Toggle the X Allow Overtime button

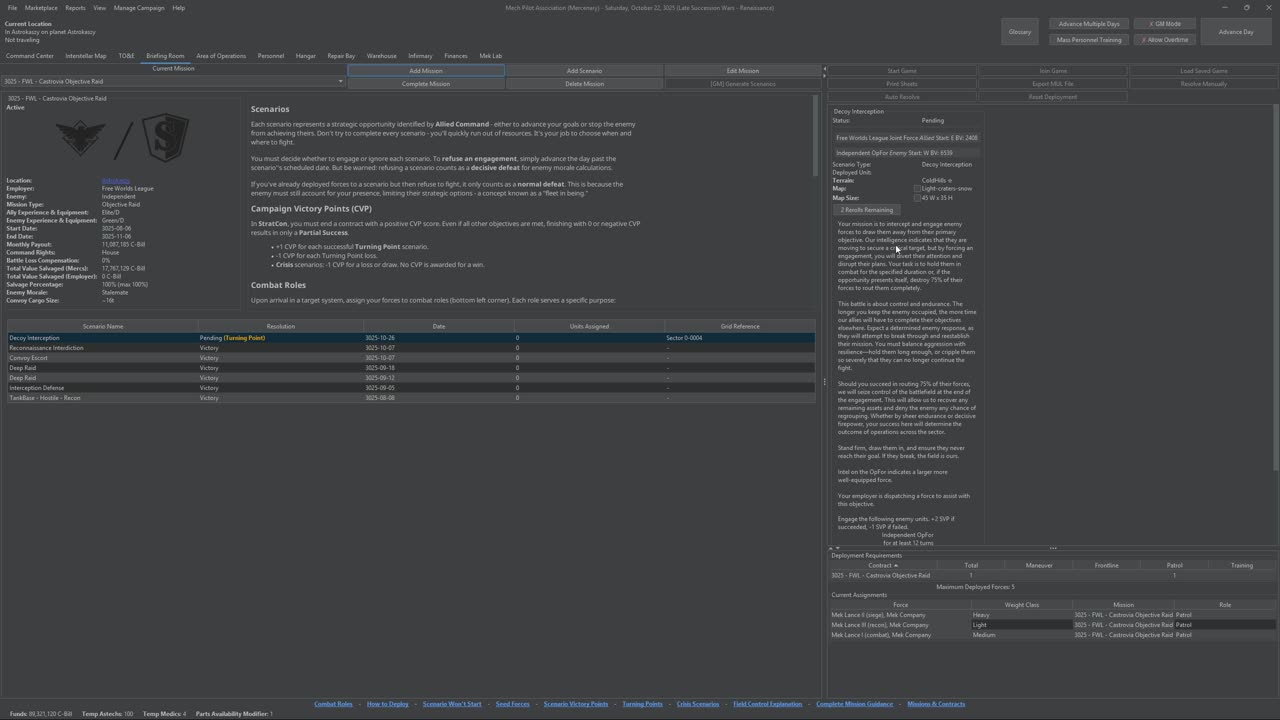1165,40
